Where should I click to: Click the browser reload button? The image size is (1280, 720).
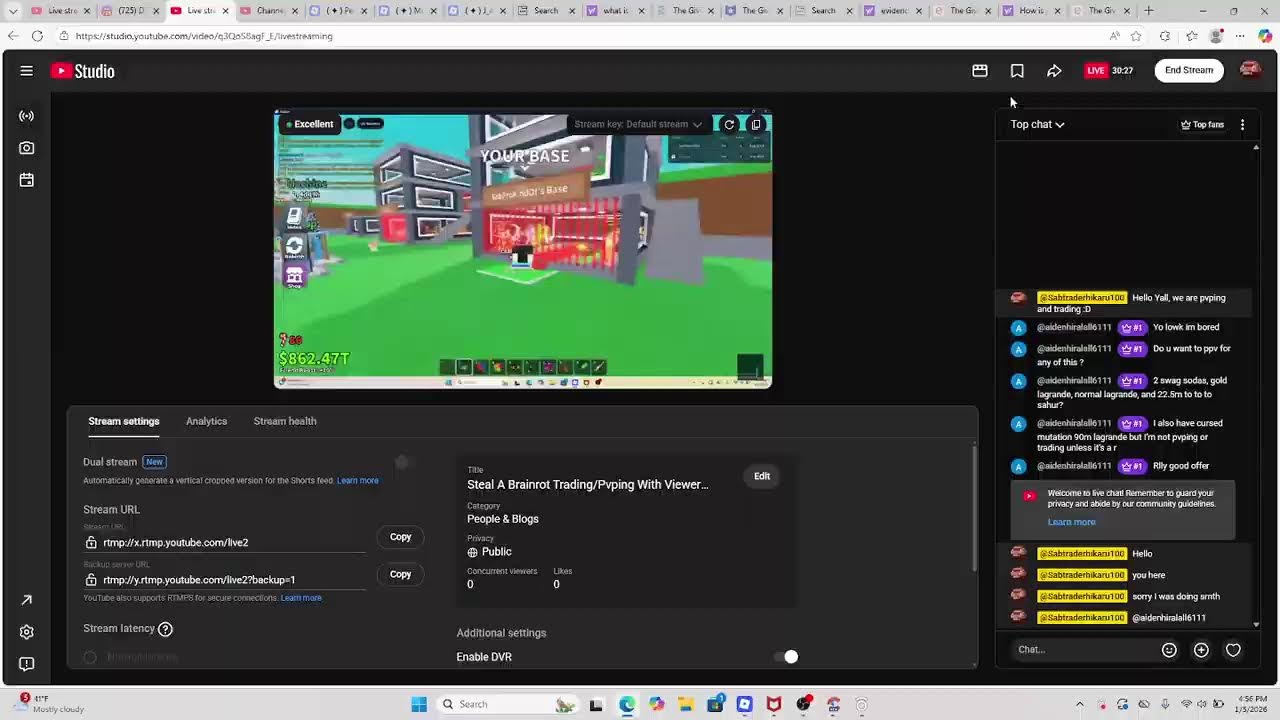(x=37, y=36)
